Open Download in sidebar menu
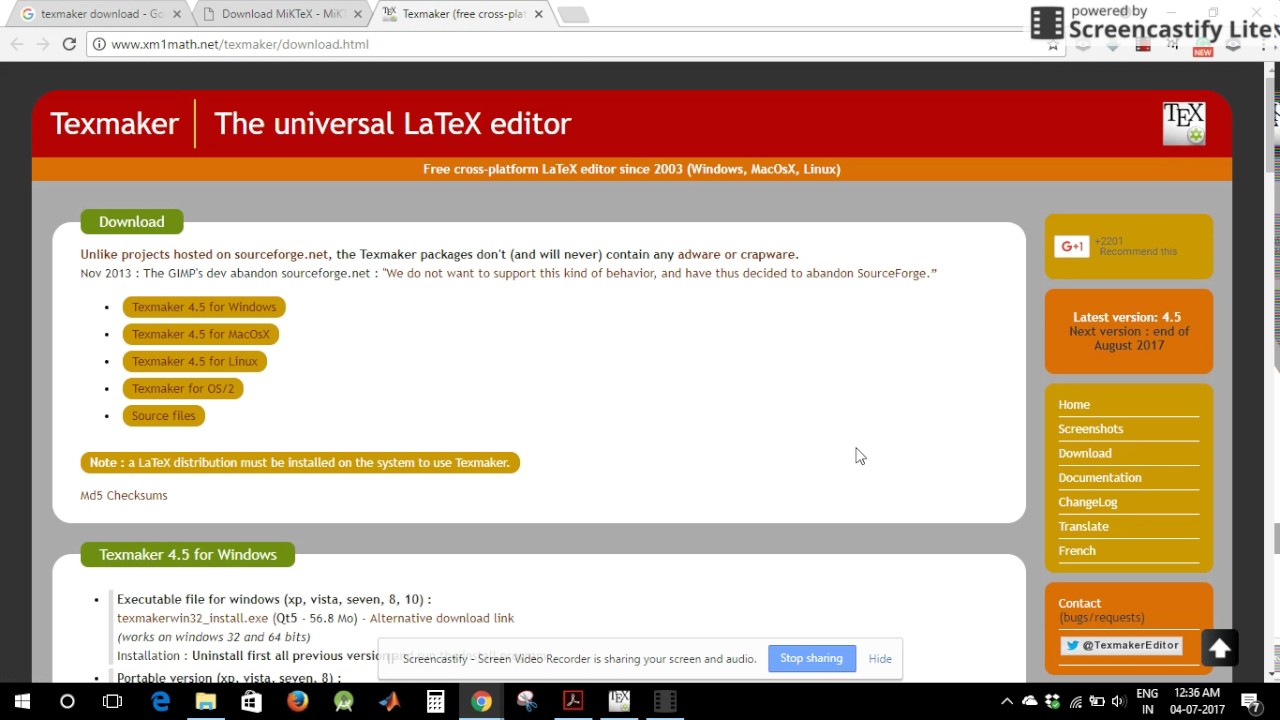Viewport: 1280px width, 720px height. coord(1085,453)
